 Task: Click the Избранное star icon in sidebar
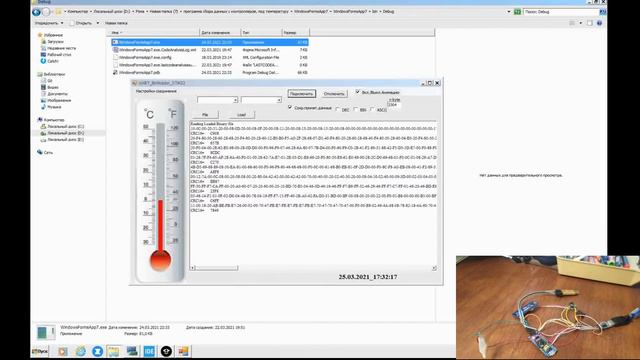point(40,35)
